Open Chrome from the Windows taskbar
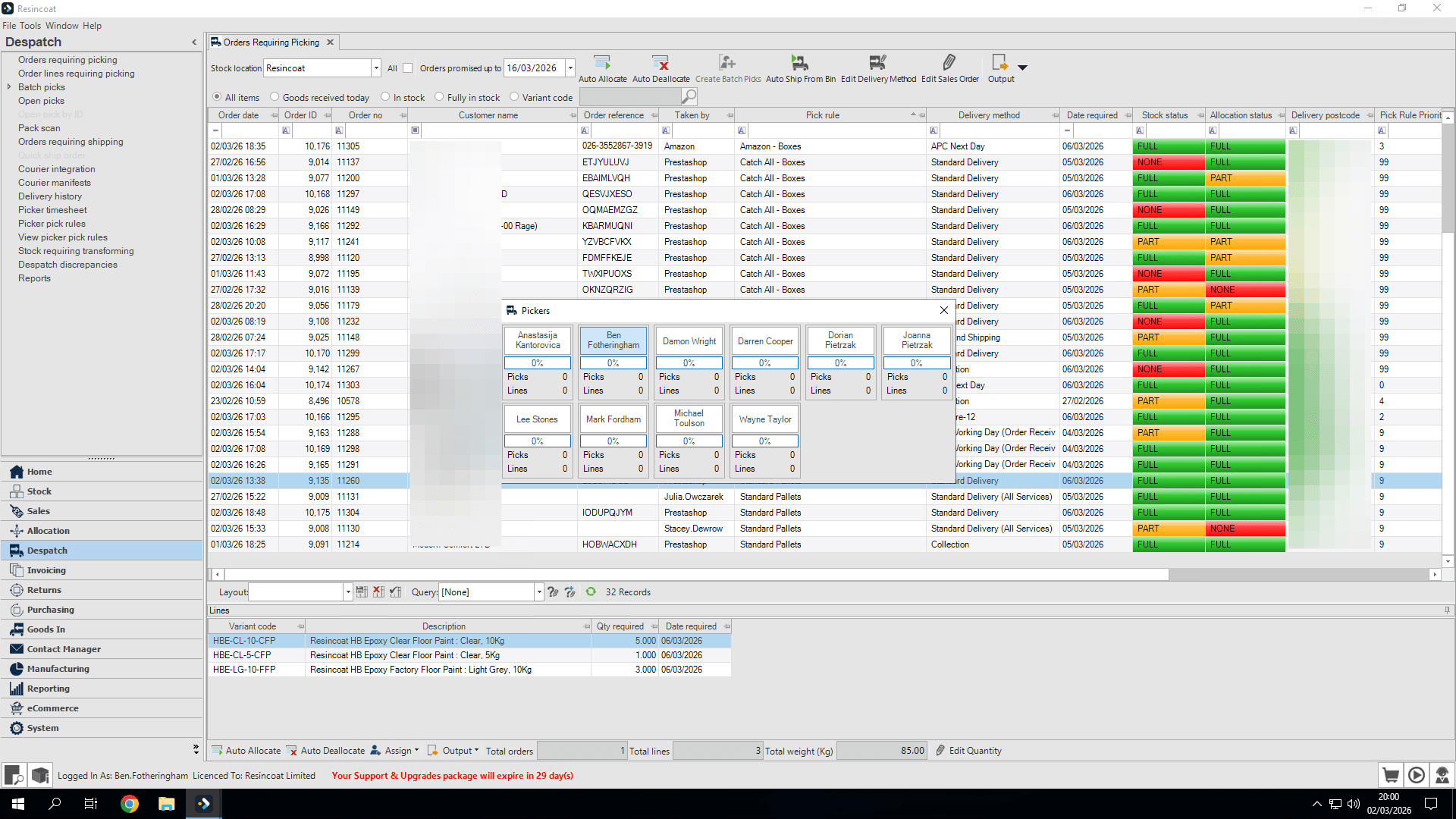The image size is (1456, 819). point(130,804)
